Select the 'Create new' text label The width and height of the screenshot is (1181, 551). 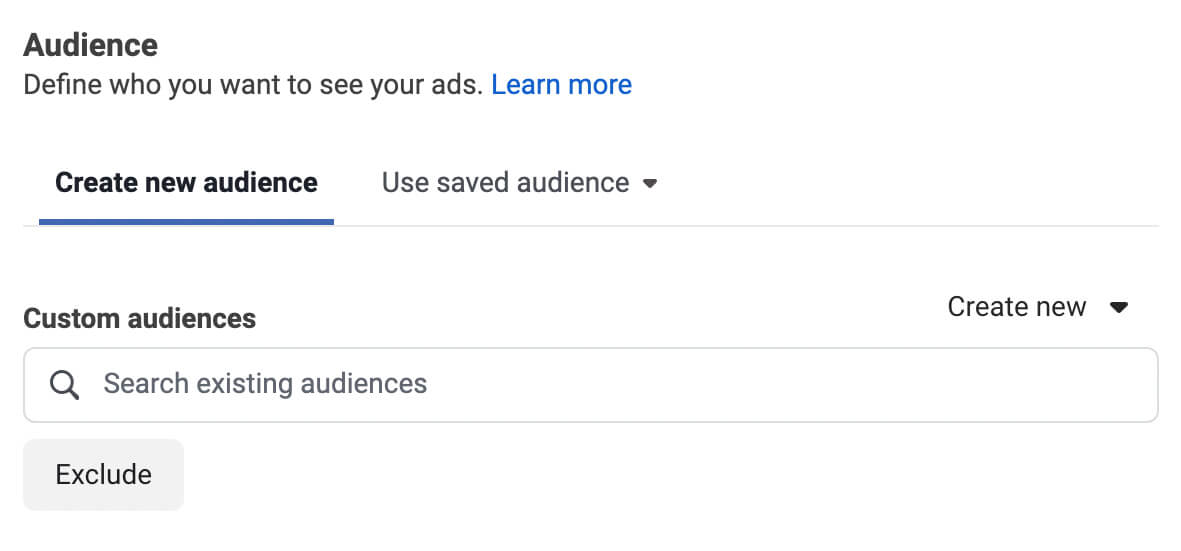(x=1016, y=307)
